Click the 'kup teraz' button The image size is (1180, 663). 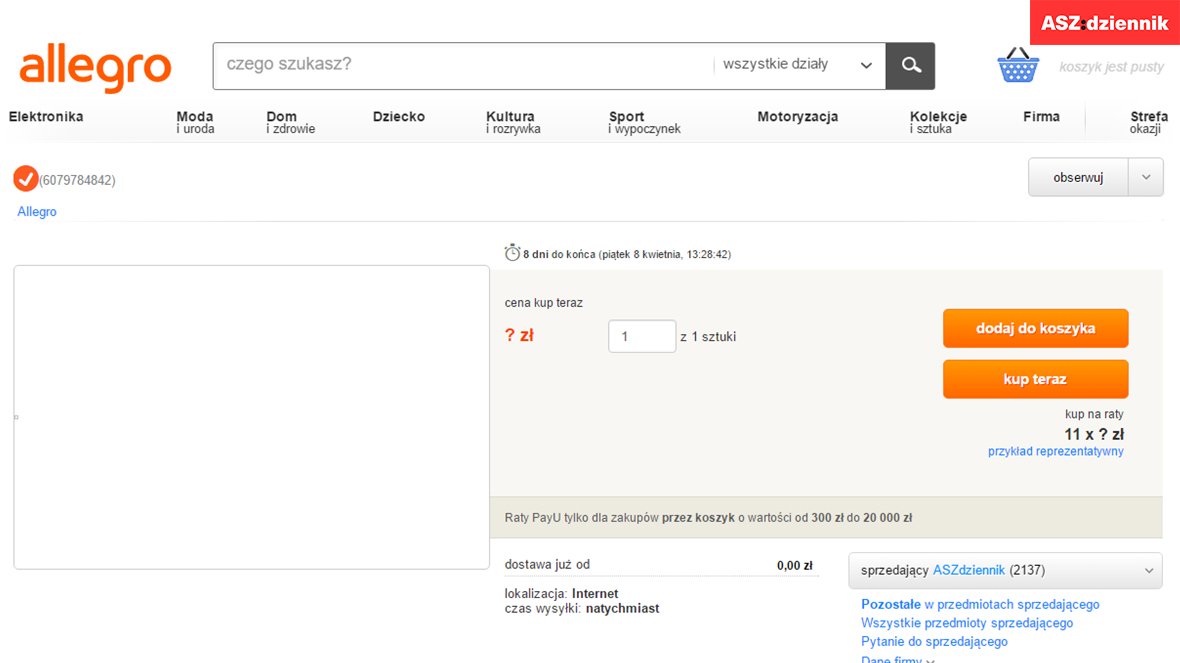tap(1036, 379)
